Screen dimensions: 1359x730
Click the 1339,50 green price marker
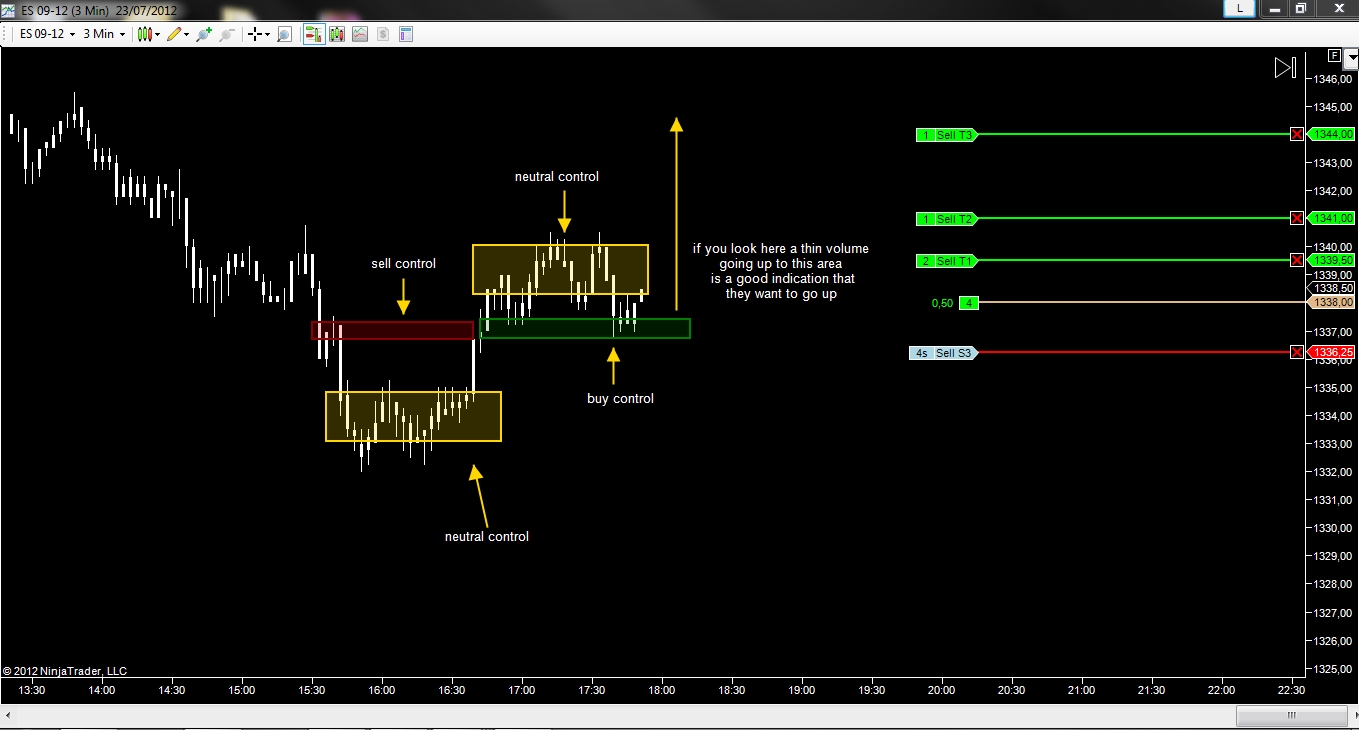pyautogui.click(x=1332, y=260)
